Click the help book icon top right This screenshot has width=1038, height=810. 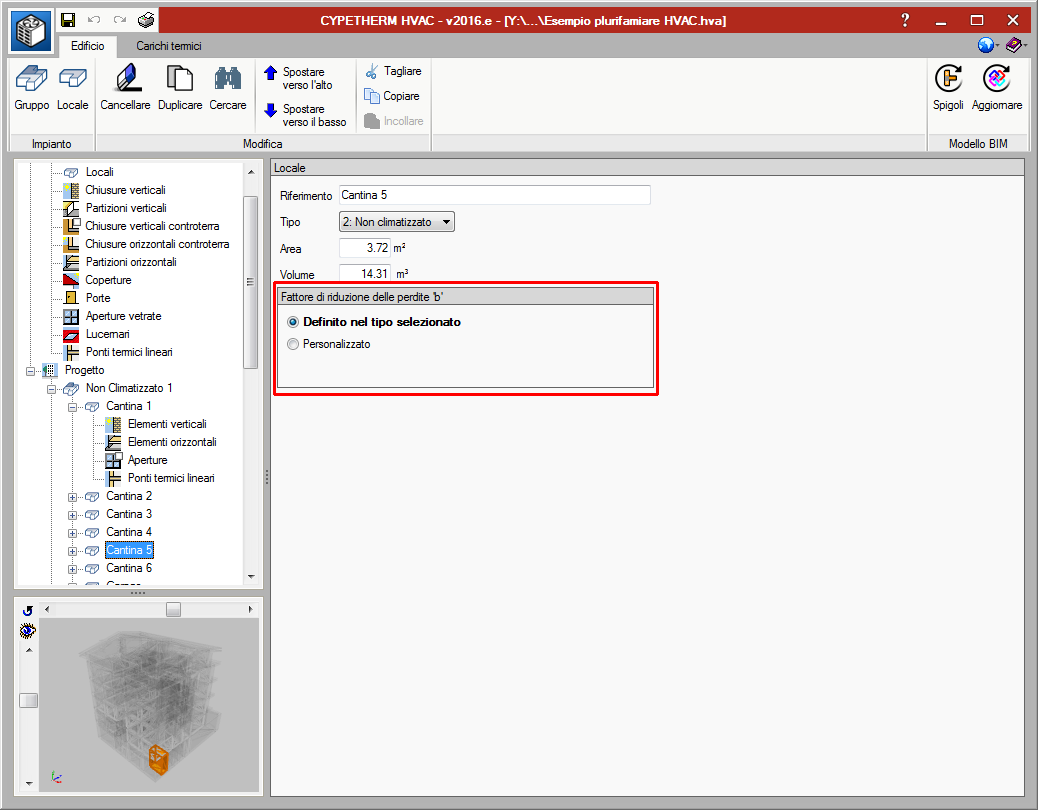click(x=1013, y=45)
